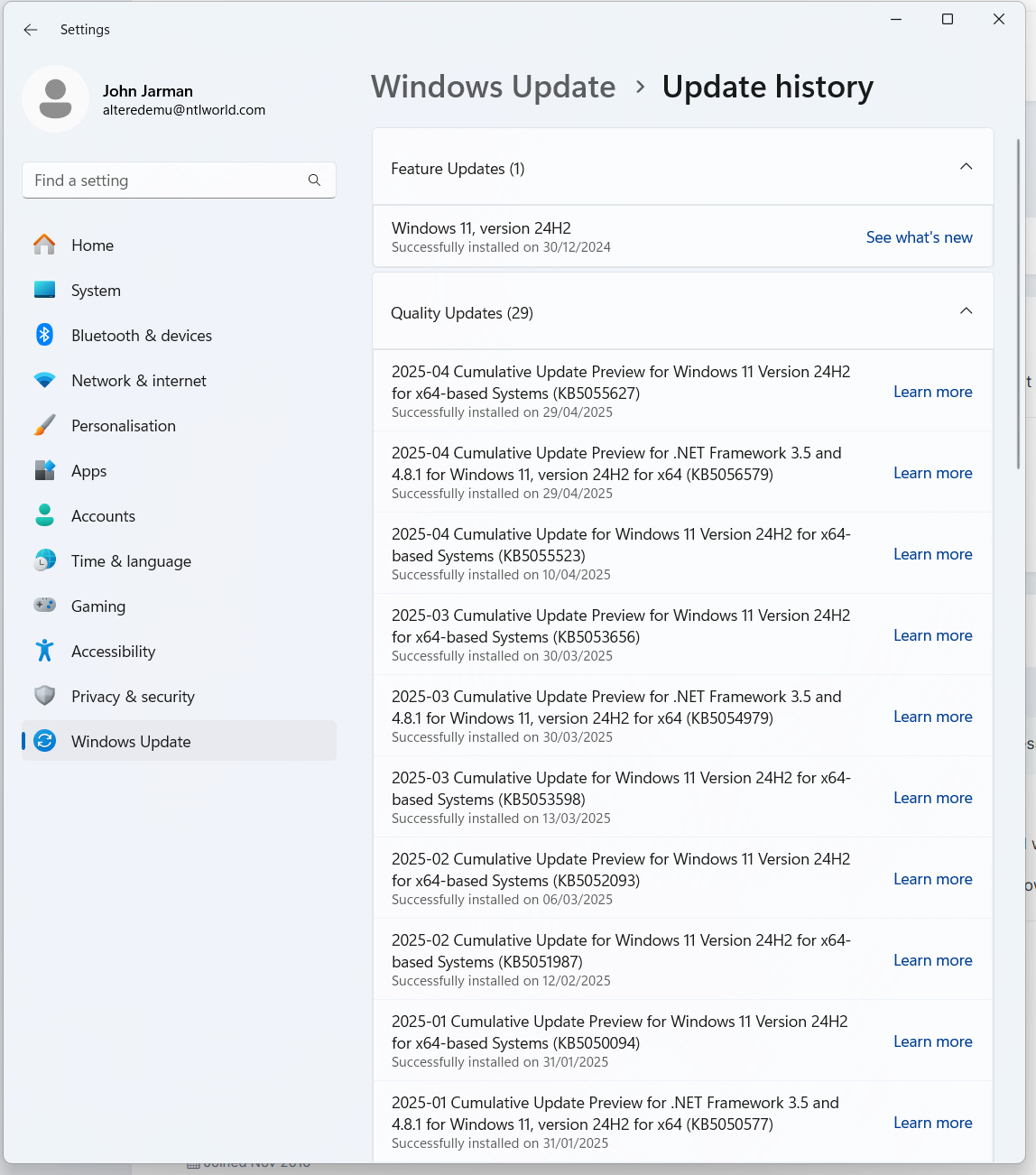Collapse the Feature Updates section
Screen dimensions: 1036x1175
click(966, 167)
